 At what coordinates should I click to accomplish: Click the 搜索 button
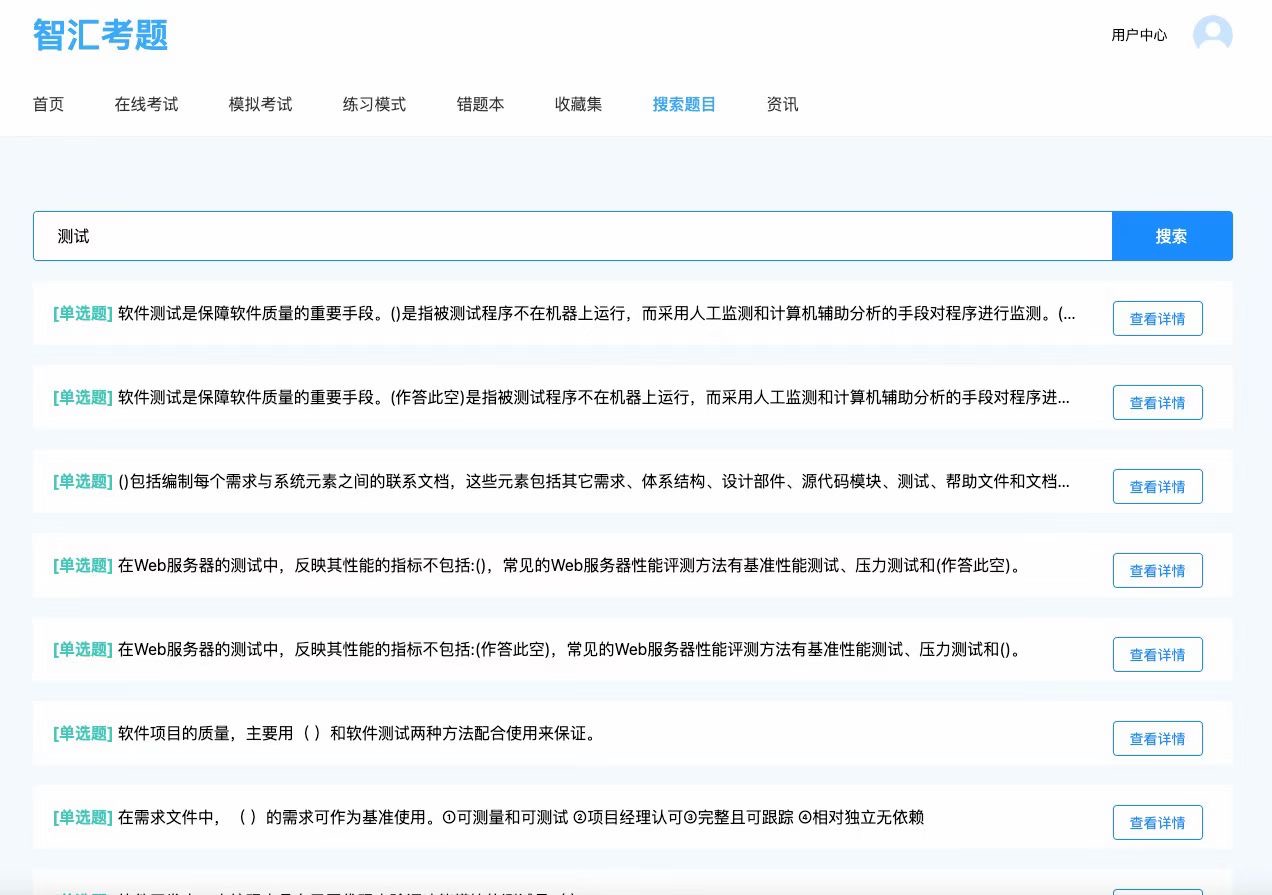pyautogui.click(x=1171, y=236)
